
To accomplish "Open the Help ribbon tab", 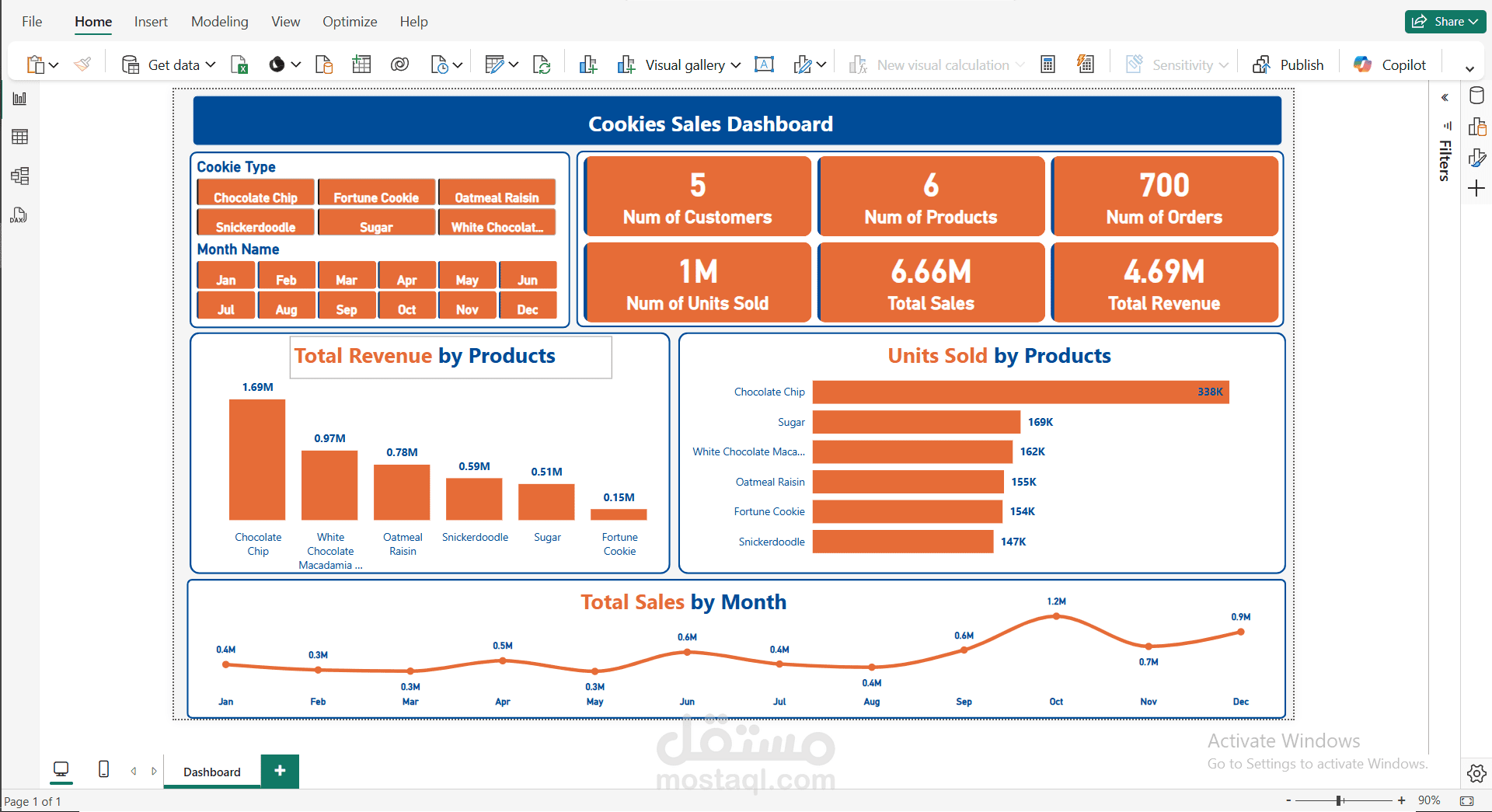I will [x=413, y=22].
